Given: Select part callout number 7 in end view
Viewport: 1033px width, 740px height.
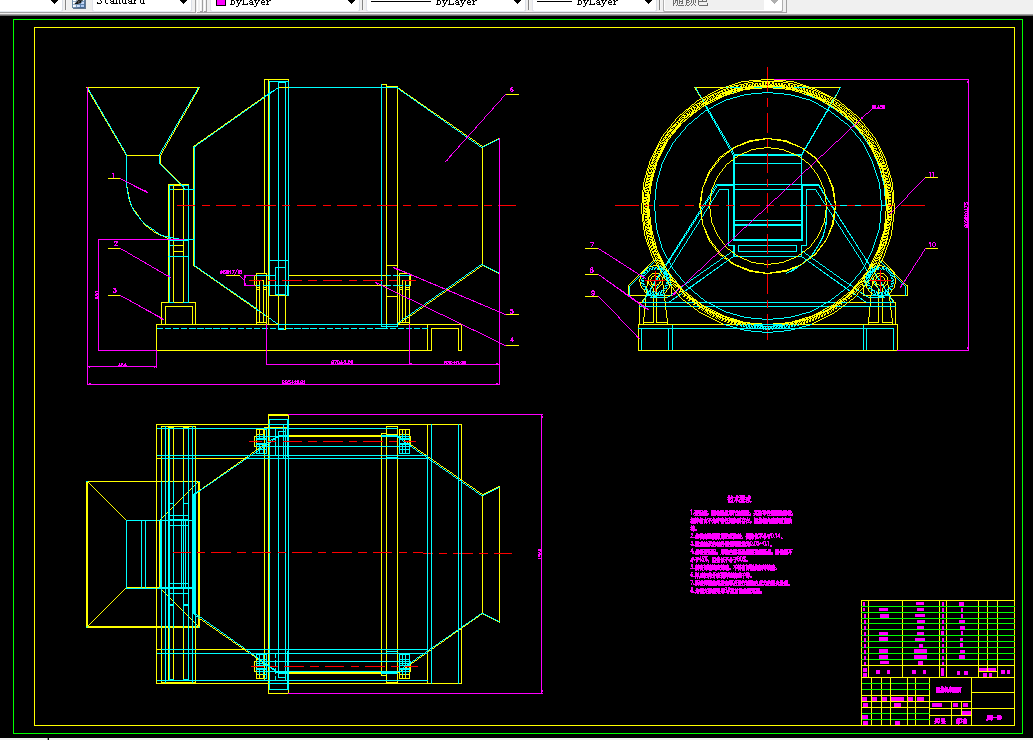Looking at the screenshot, I should pos(592,244).
